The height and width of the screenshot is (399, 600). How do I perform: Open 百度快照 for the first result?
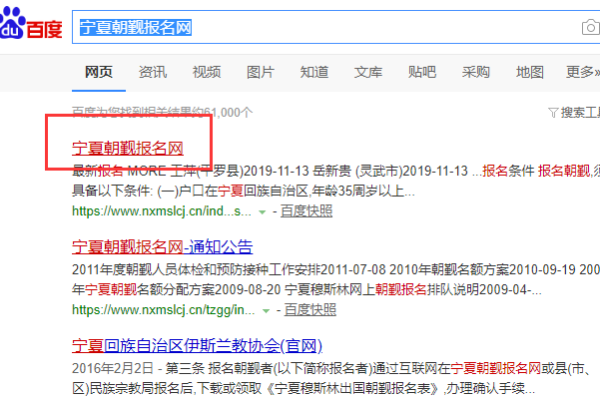(307, 211)
